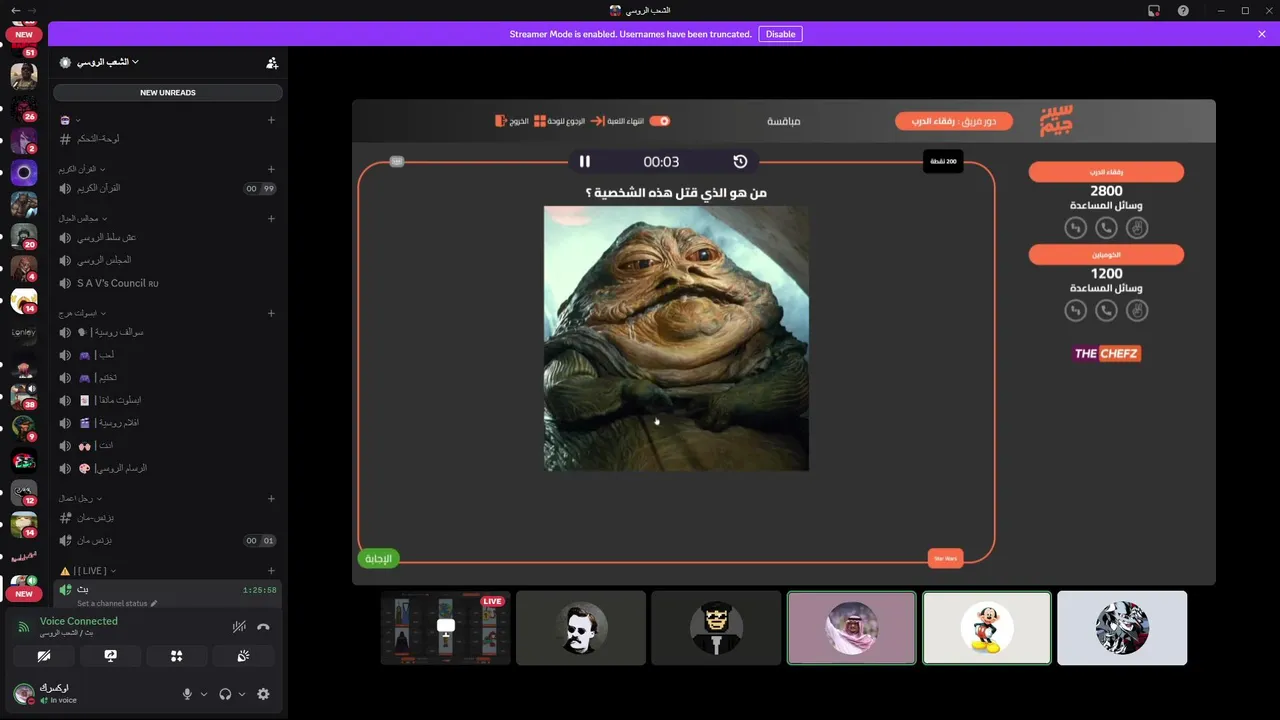Collapse the القرآن الكريم category
The height and width of the screenshot is (720, 1280).
point(81,169)
